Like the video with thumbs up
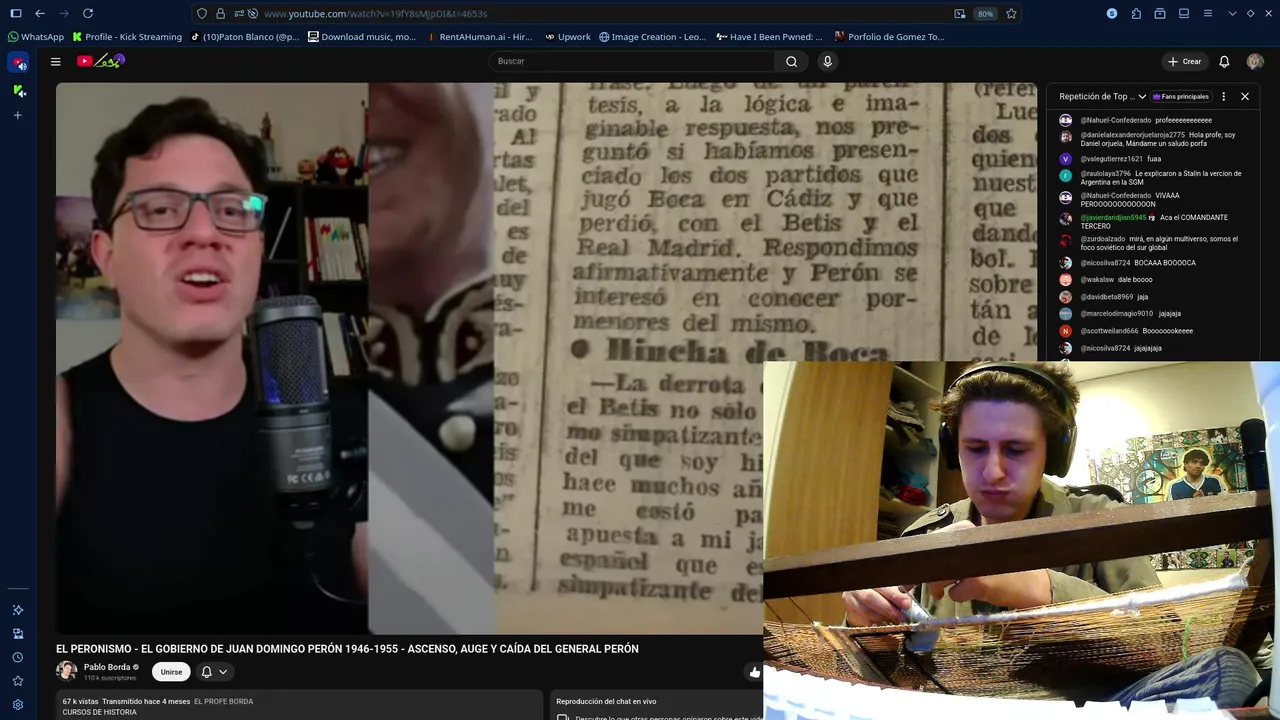The height and width of the screenshot is (720, 1280). (754, 672)
